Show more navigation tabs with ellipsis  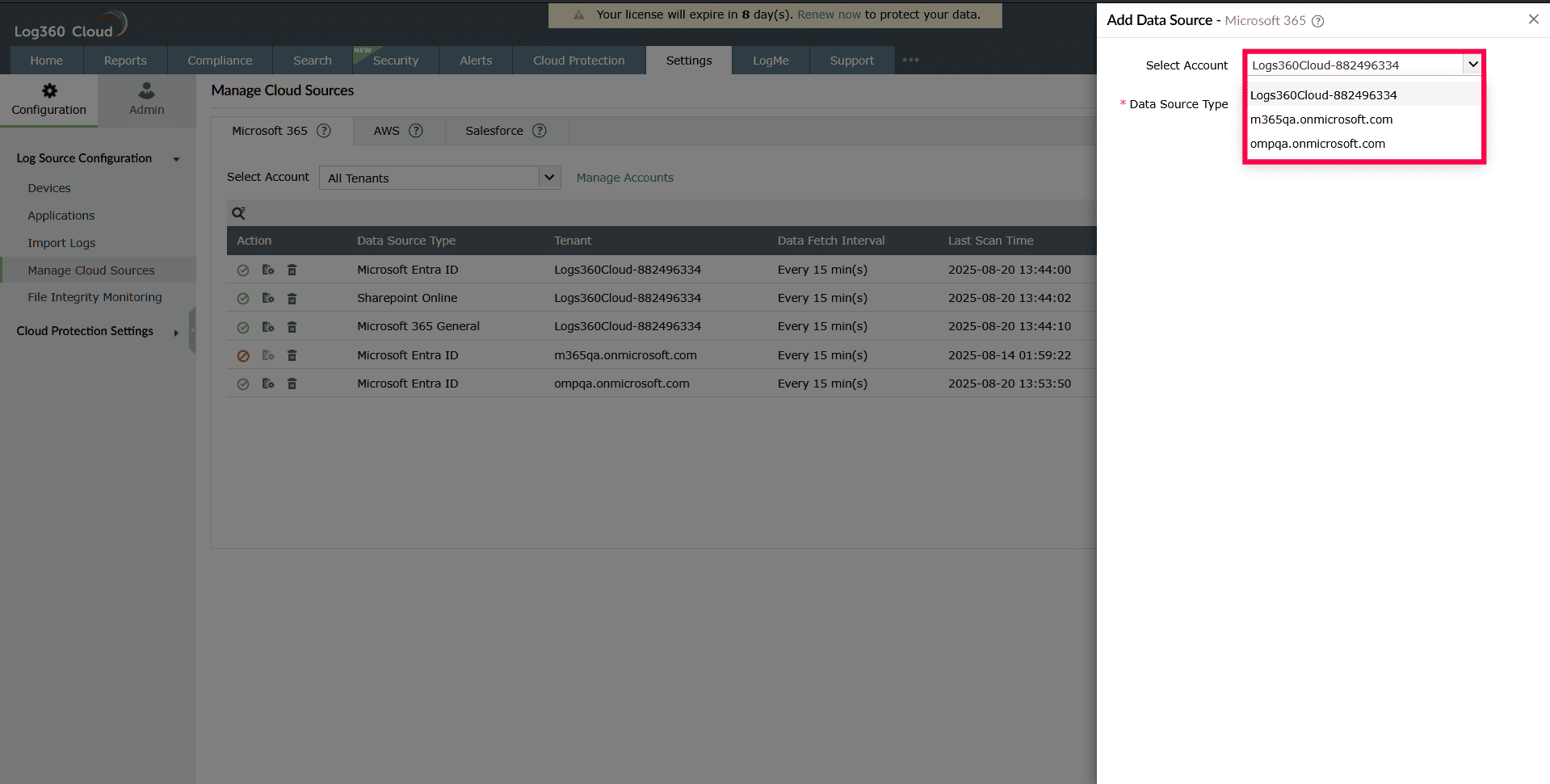(x=911, y=60)
